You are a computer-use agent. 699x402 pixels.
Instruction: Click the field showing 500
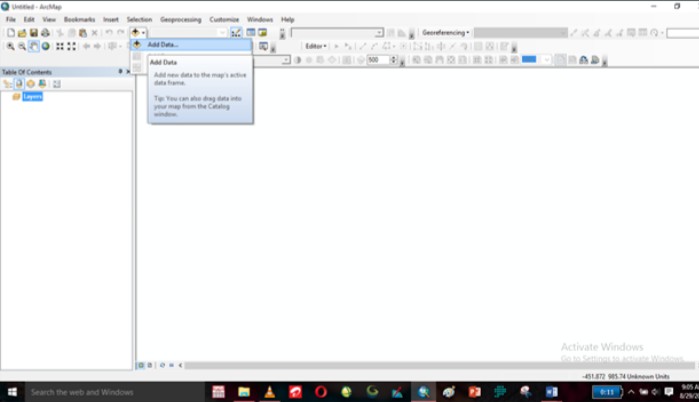click(x=378, y=60)
